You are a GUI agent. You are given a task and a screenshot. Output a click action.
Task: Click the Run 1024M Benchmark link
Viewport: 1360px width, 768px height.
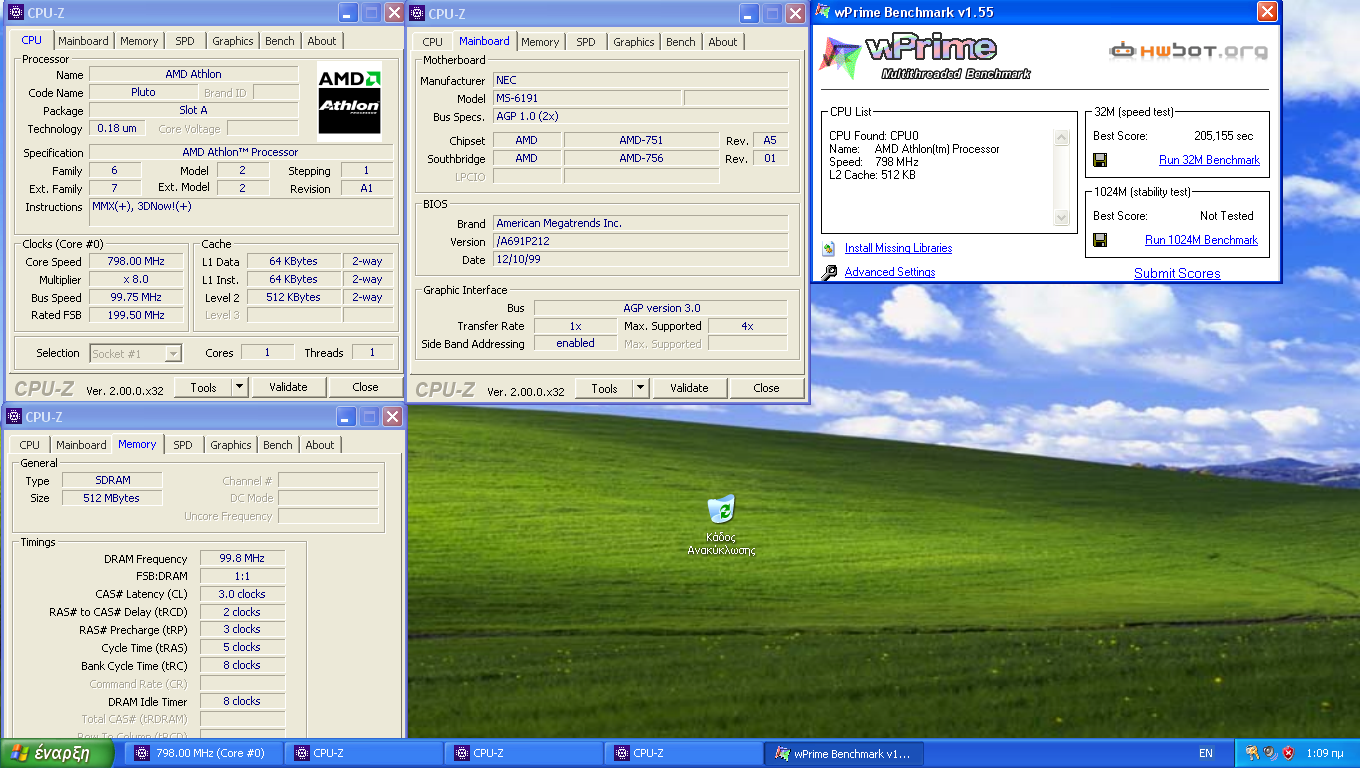click(1201, 240)
